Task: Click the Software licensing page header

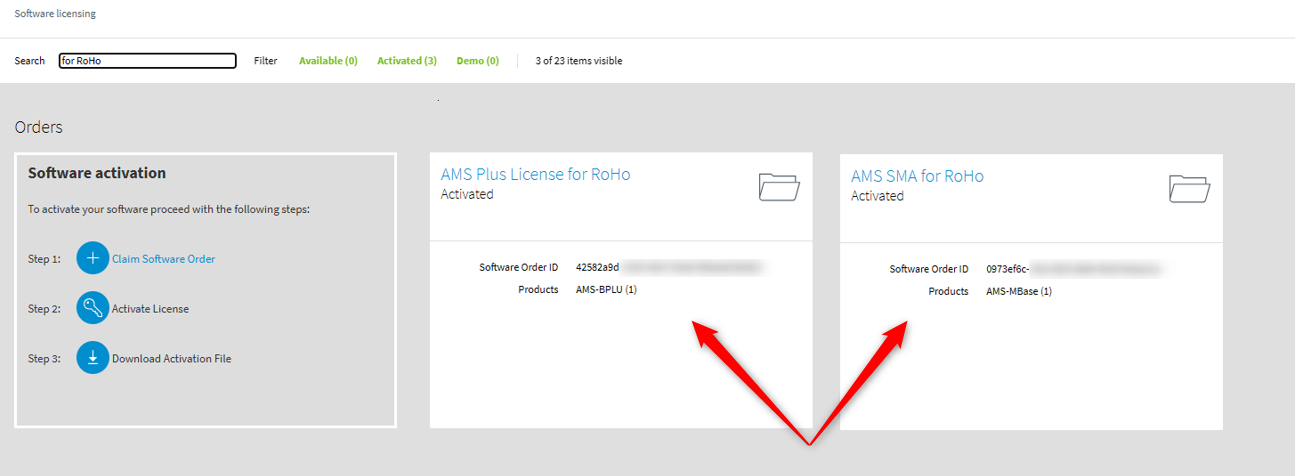Action: tap(55, 14)
